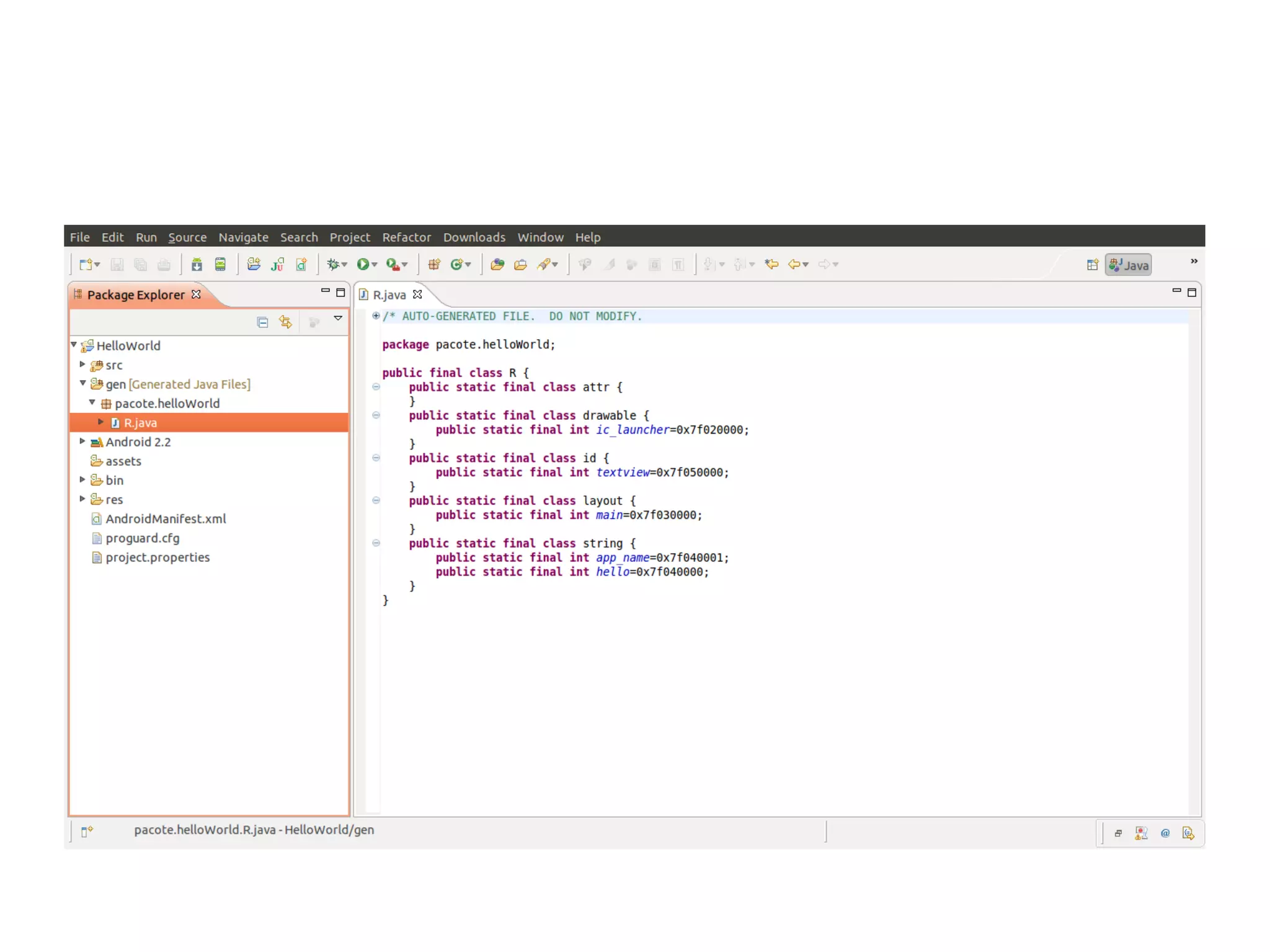Expand the folded header comment
Screen dimensions: 1270x952
coord(376,316)
